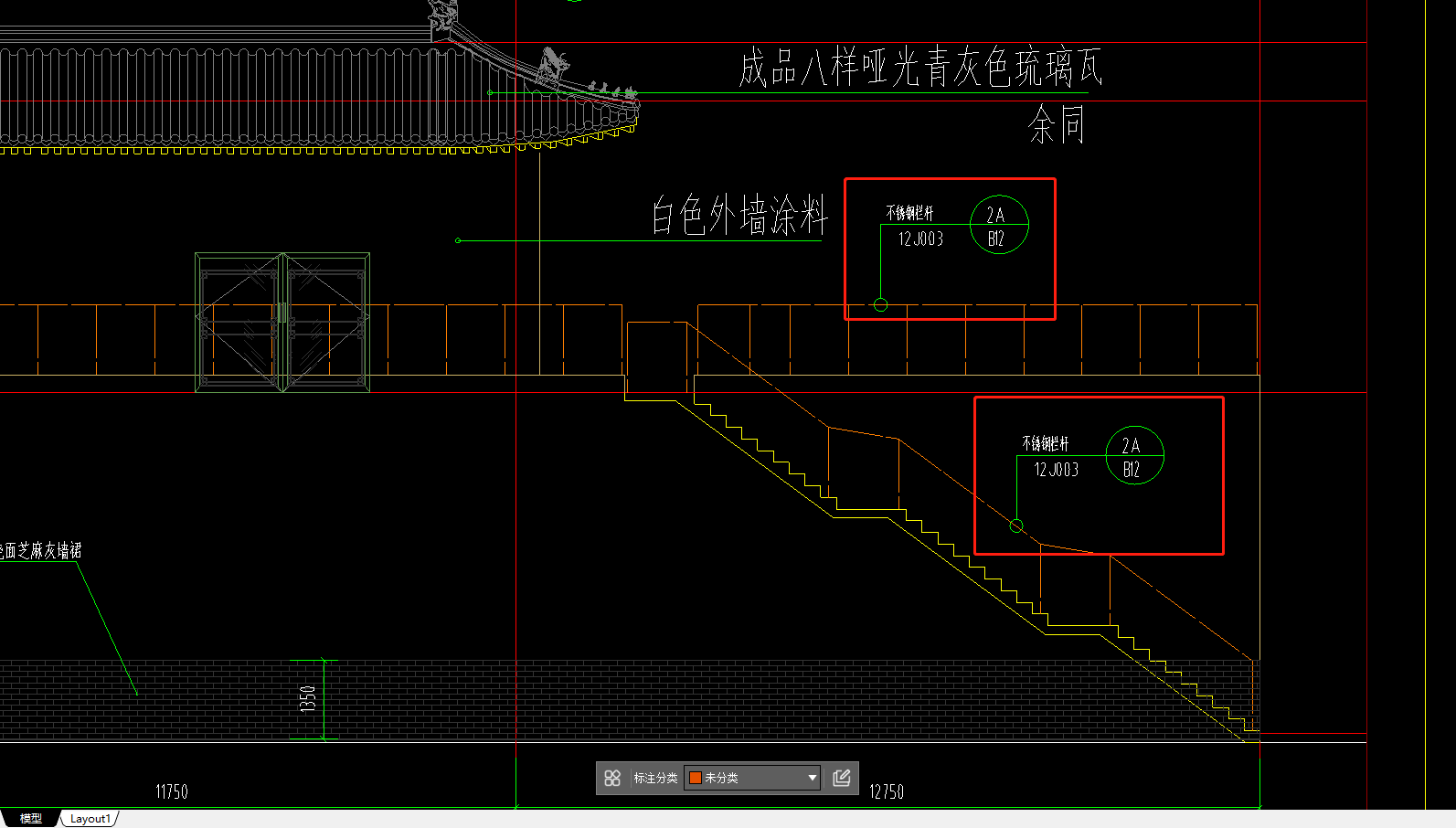The width and height of the screenshot is (1456, 828).
Task: Switch to the Layout1 tab
Action: pos(90,818)
